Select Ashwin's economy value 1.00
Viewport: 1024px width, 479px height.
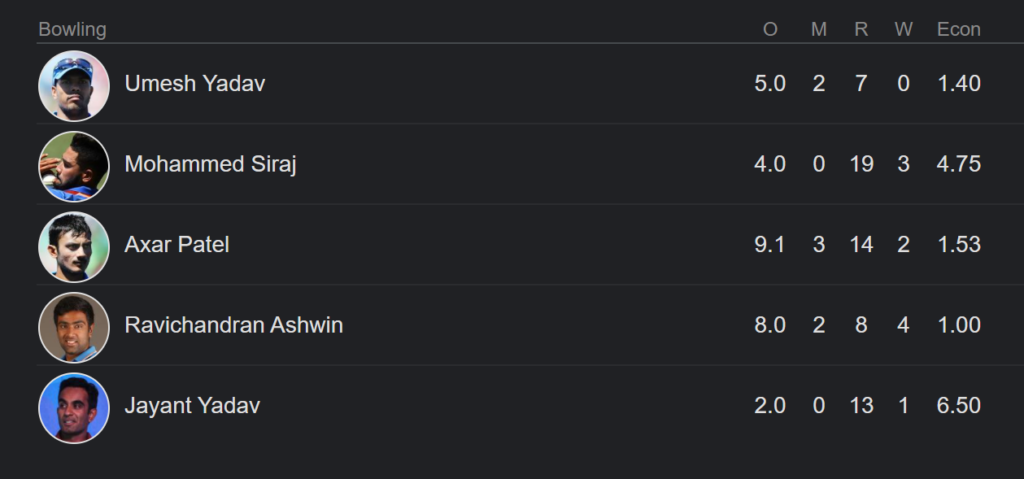point(959,325)
